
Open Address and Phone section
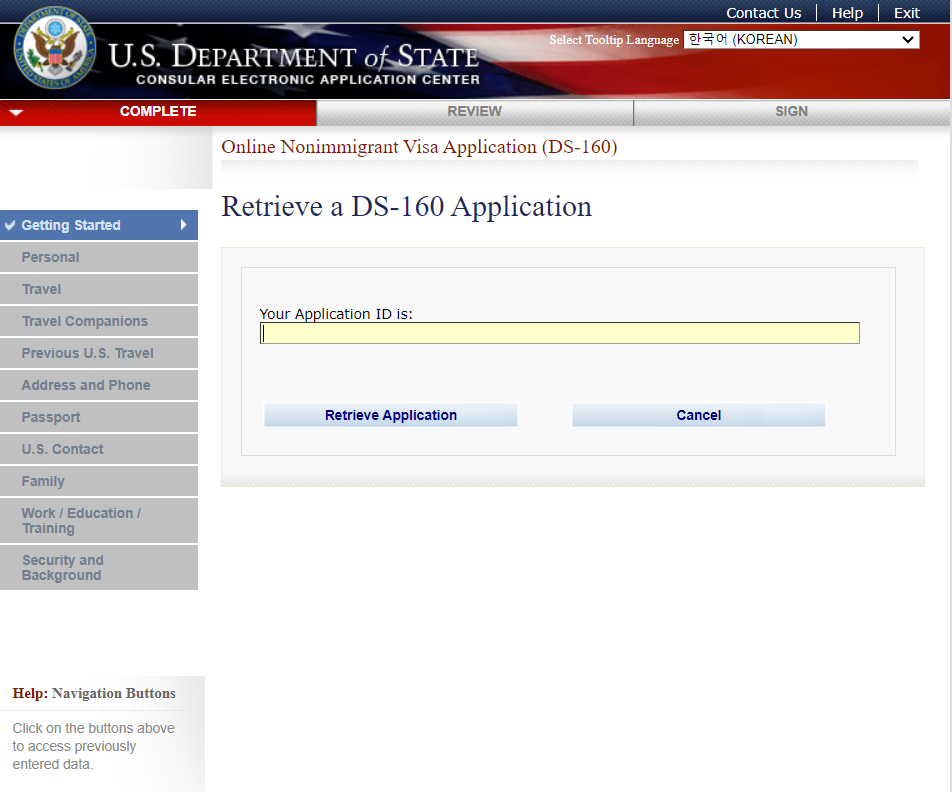click(99, 385)
